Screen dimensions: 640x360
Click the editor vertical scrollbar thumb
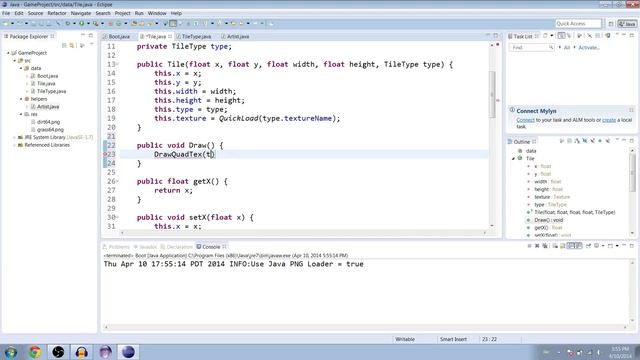492,94
